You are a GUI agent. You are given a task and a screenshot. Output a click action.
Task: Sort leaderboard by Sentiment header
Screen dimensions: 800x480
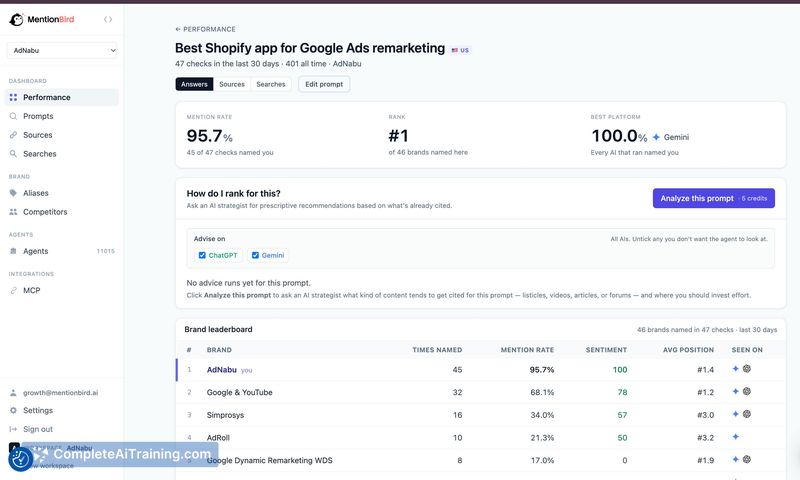[x=607, y=350]
